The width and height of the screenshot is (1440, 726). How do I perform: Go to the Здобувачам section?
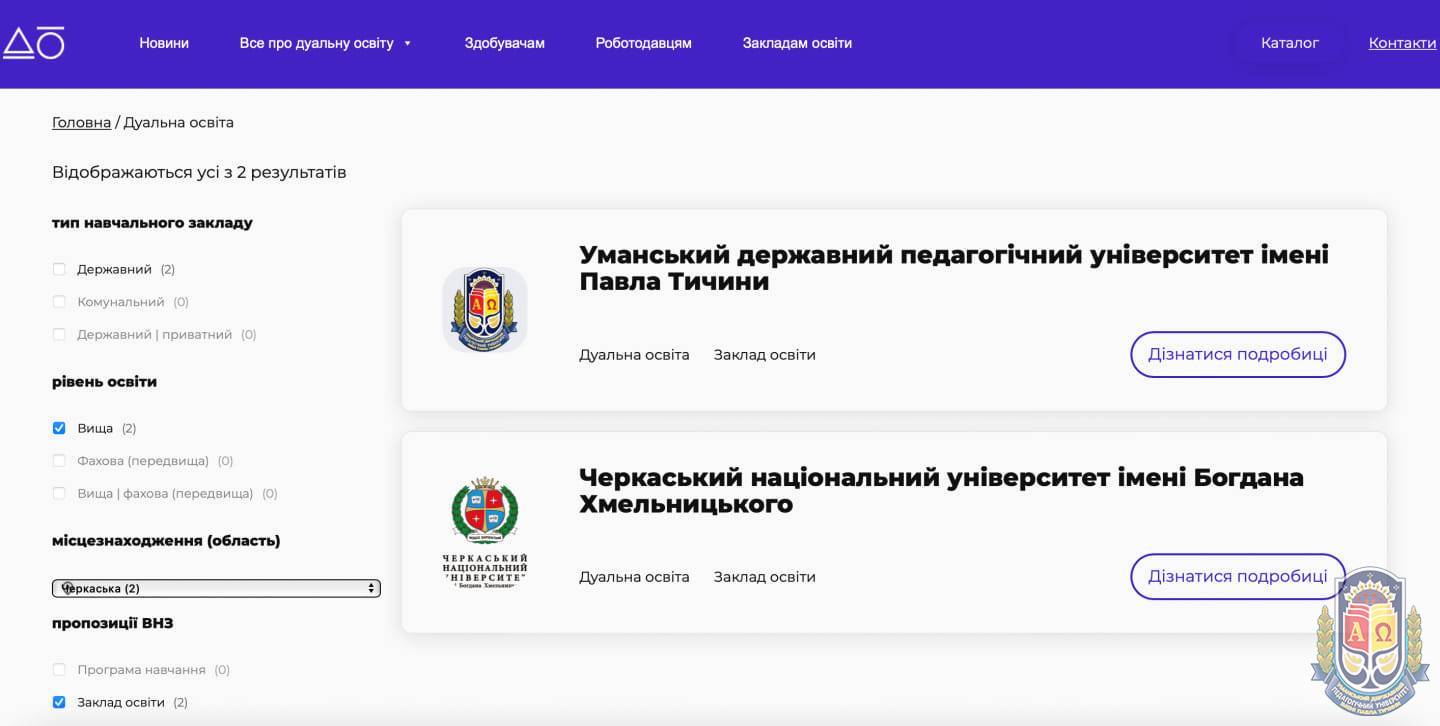(x=504, y=43)
